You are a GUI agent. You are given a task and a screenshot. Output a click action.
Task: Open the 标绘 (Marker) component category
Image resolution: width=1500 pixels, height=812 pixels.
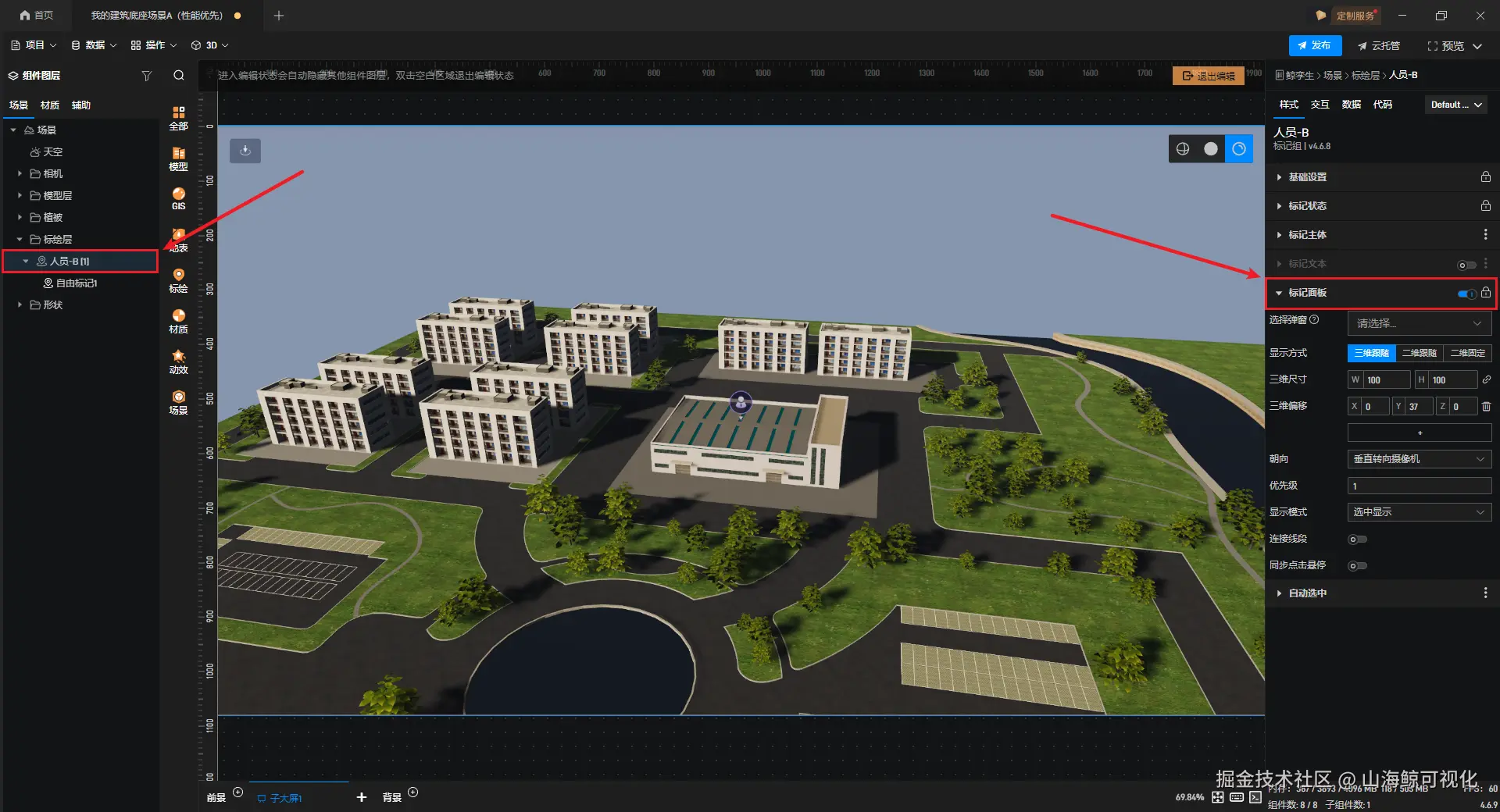pos(178,280)
